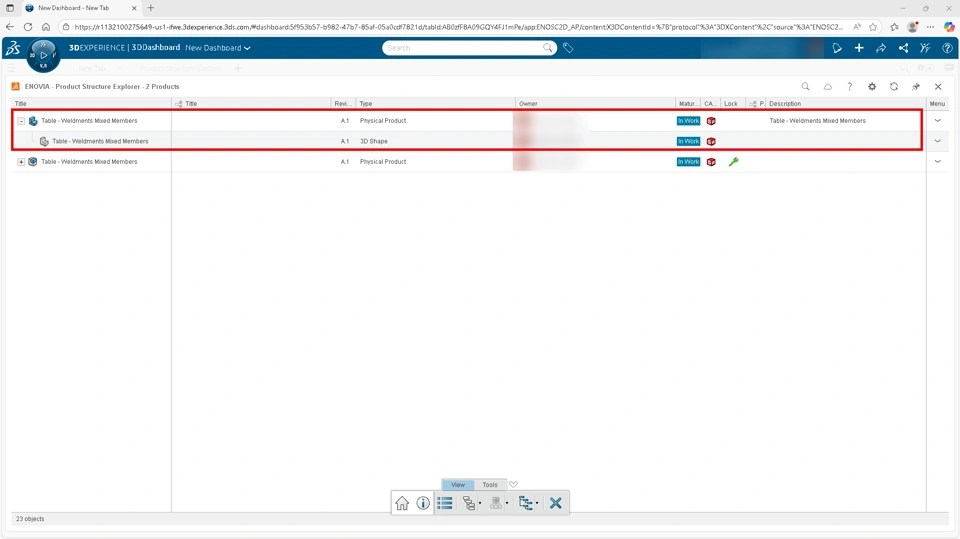Click the Maturity column header
This screenshot has width=960, height=539.
688,104
